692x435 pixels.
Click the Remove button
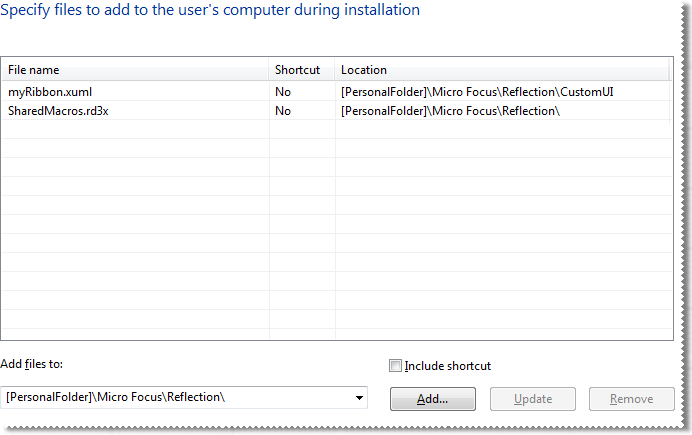(631, 399)
